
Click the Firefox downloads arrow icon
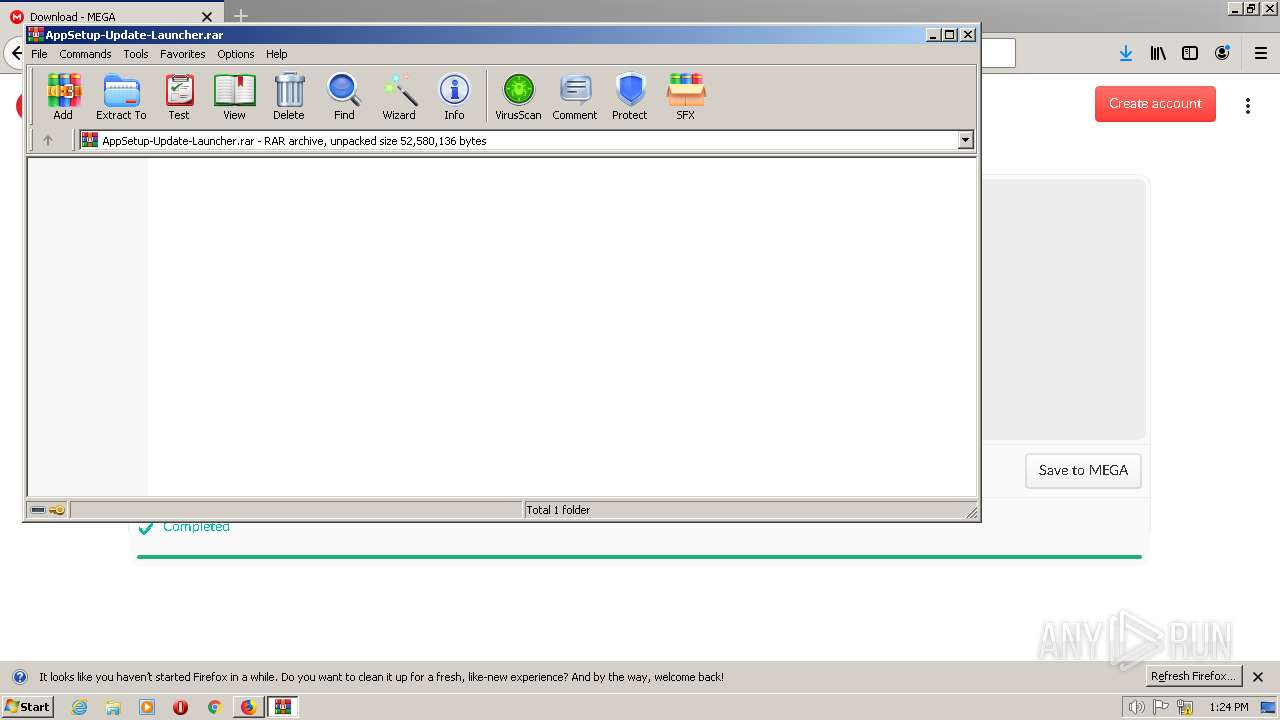(x=1126, y=53)
